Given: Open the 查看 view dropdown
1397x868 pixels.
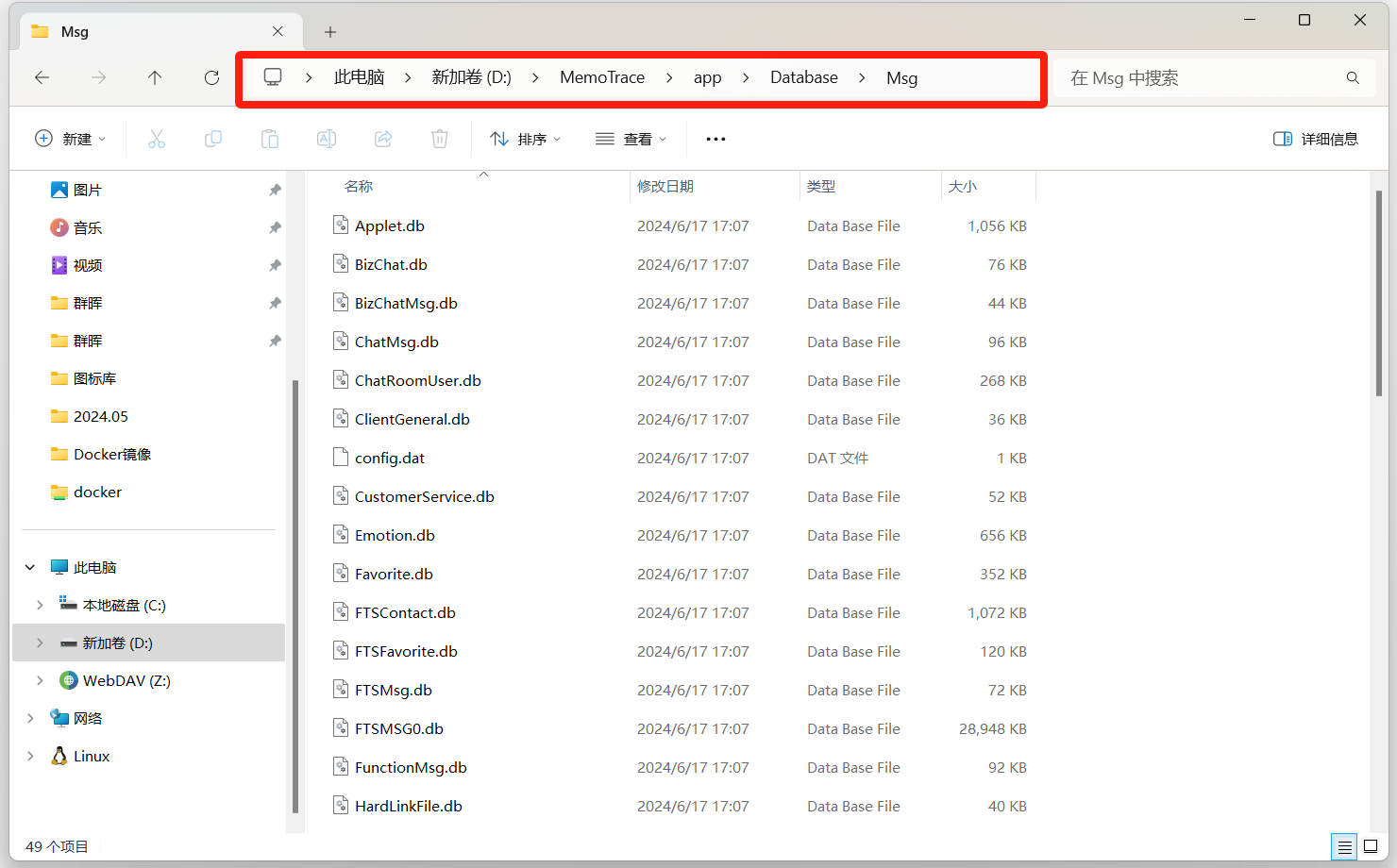Looking at the screenshot, I should pyautogui.click(x=631, y=140).
